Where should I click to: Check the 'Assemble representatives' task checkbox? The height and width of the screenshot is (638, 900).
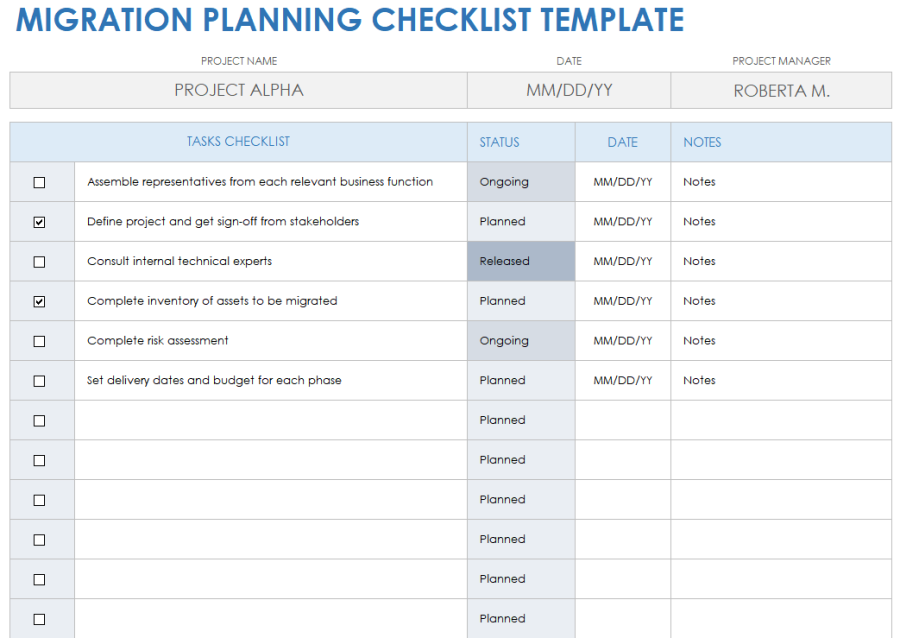[40, 182]
